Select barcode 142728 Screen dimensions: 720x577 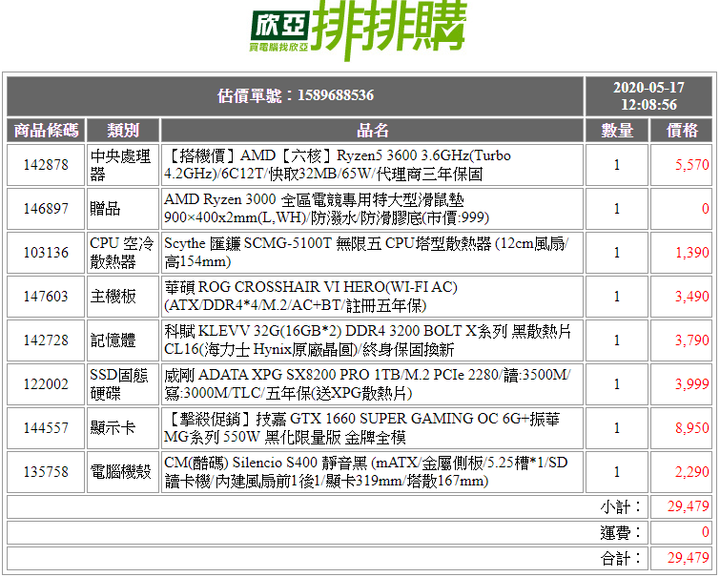tap(46, 340)
